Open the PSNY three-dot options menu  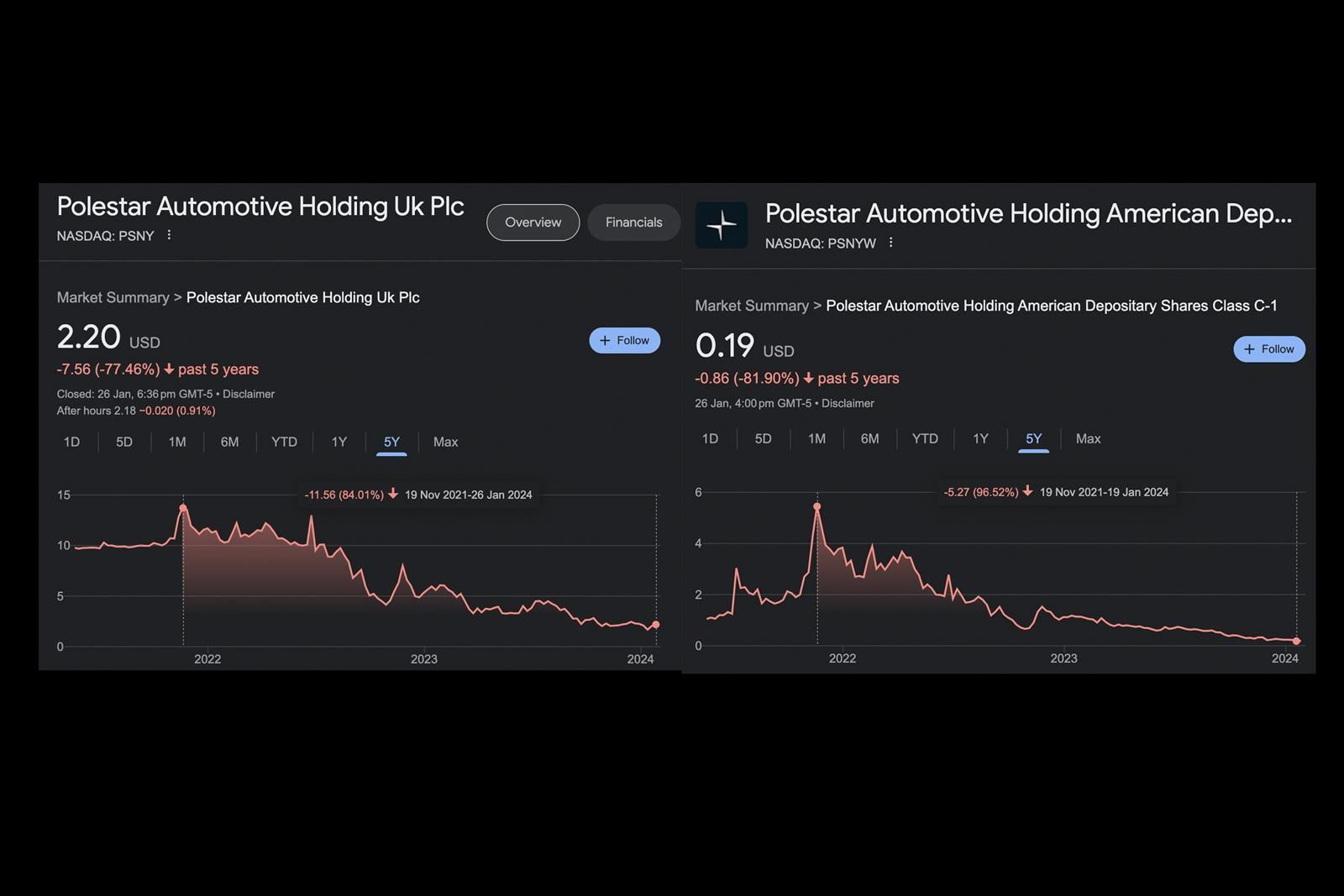pos(169,235)
